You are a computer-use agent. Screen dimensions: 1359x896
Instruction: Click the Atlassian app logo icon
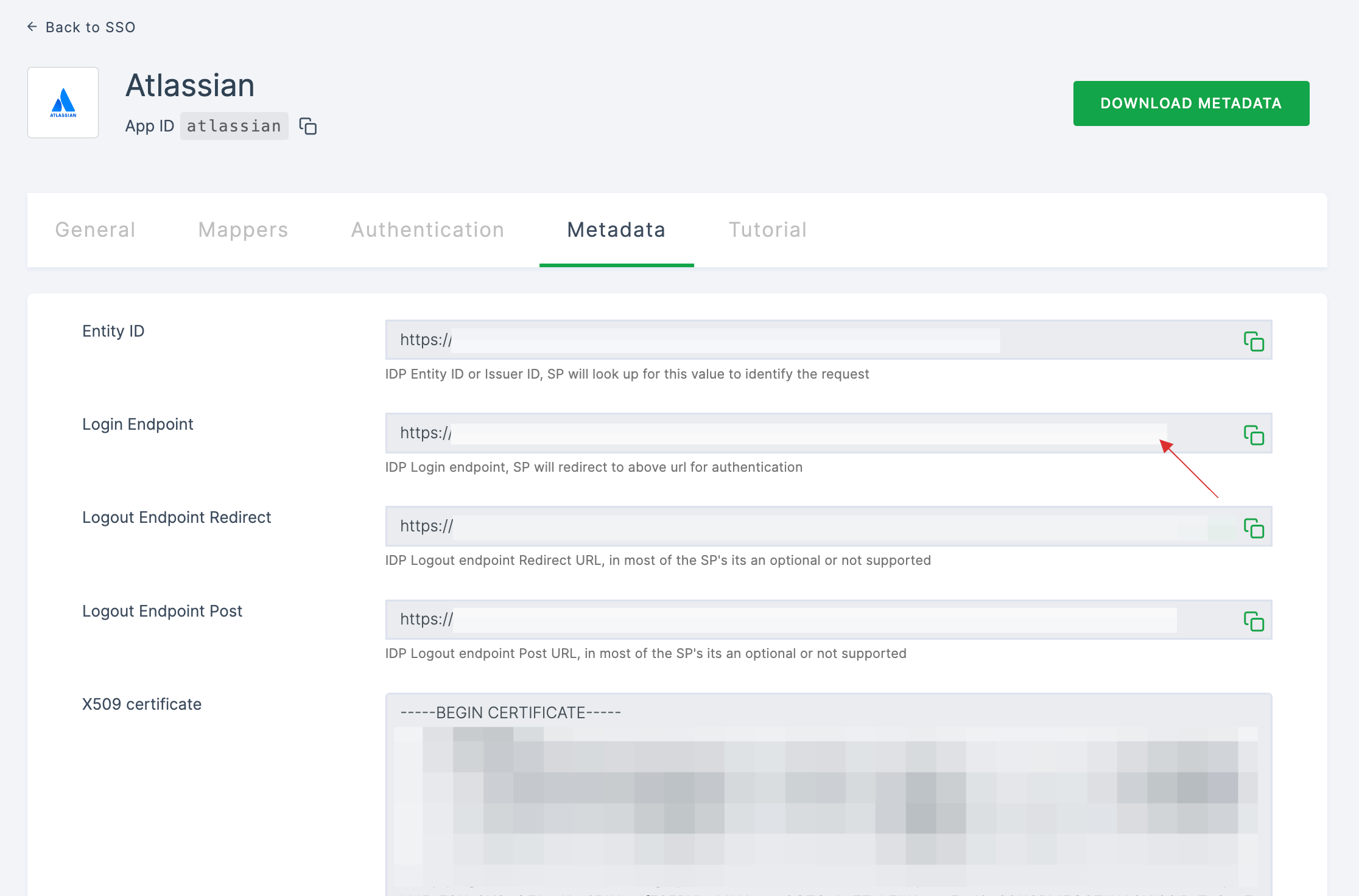(x=63, y=103)
